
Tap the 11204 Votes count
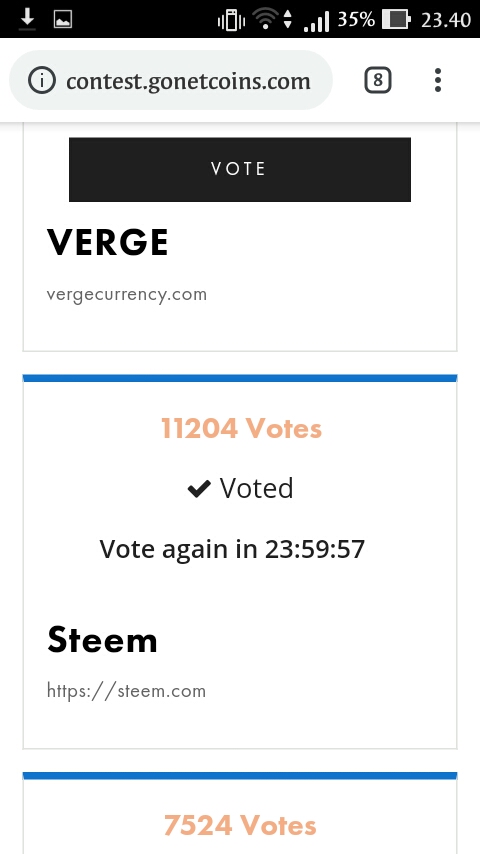(241, 428)
